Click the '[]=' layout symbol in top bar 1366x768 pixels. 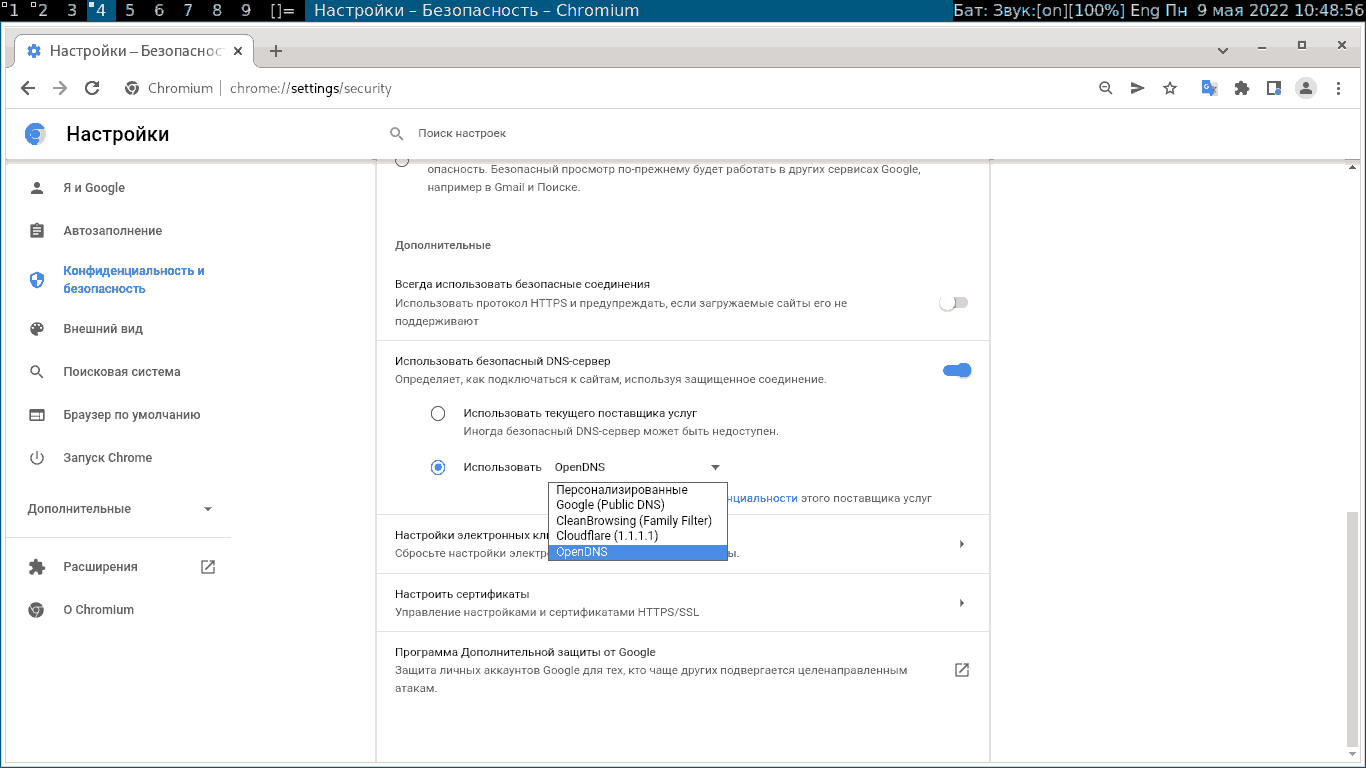[x=283, y=11]
